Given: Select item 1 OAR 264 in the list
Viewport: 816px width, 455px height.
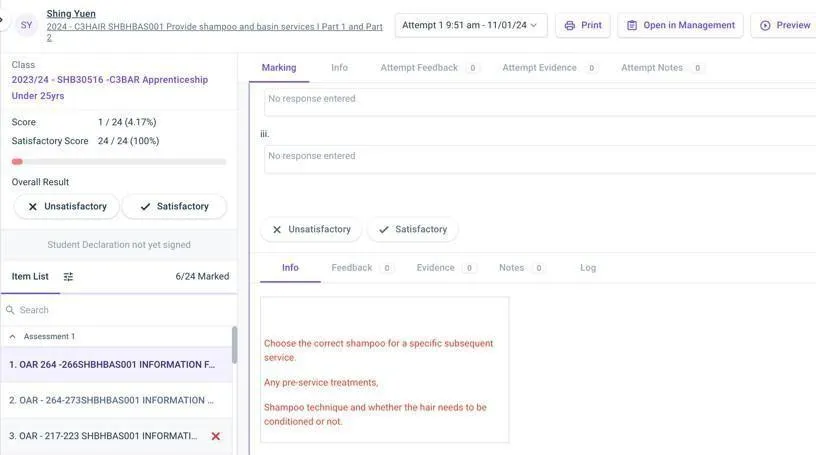Looking at the screenshot, I should pyautogui.click(x=112, y=365).
